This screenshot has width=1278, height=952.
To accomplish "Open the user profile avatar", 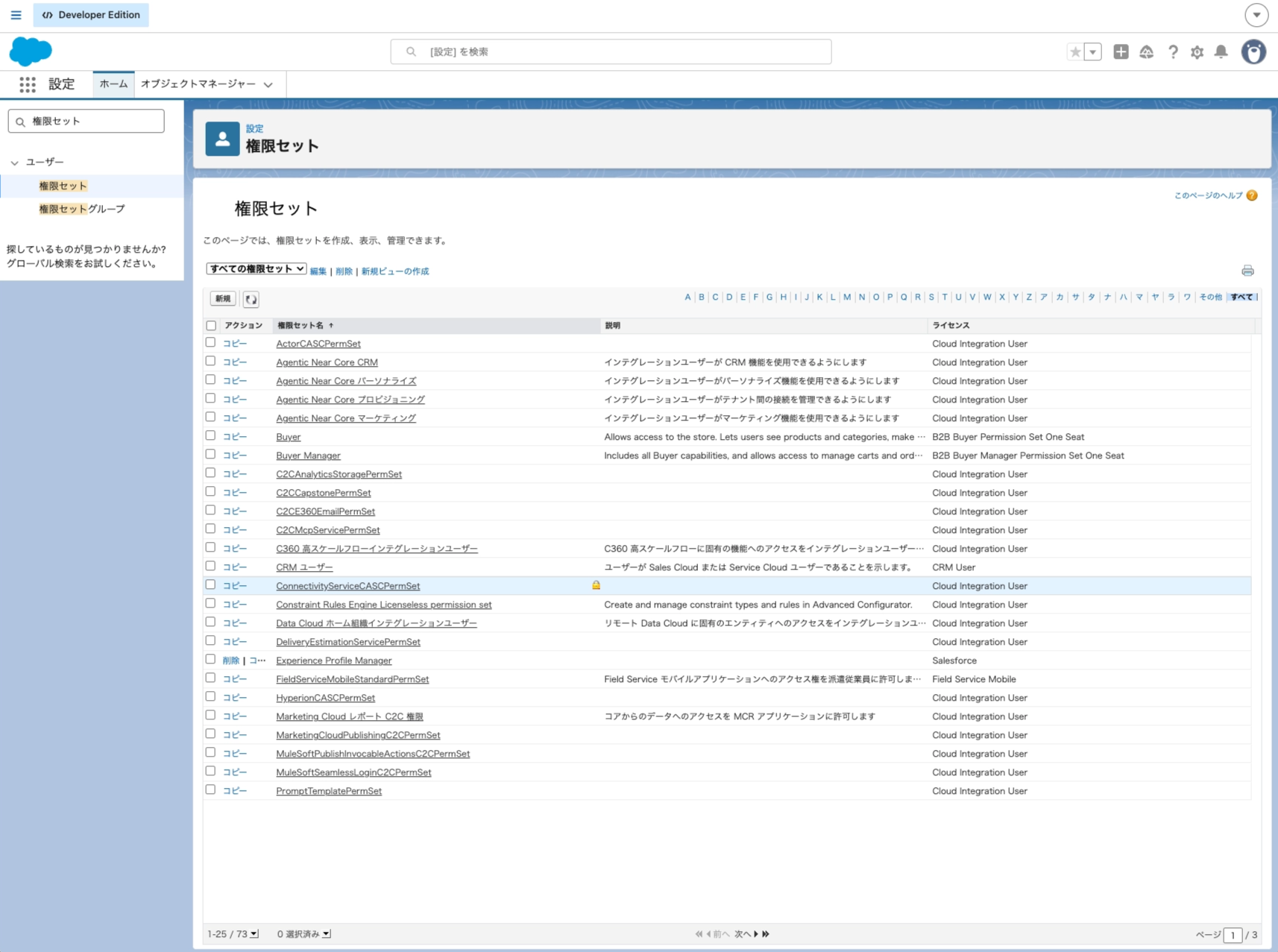I will tap(1253, 51).
